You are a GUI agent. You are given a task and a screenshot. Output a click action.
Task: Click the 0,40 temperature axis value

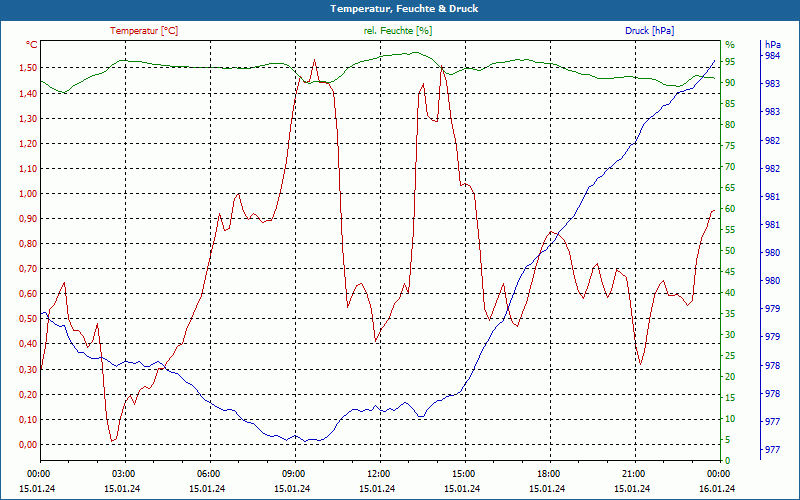[x=28, y=344]
